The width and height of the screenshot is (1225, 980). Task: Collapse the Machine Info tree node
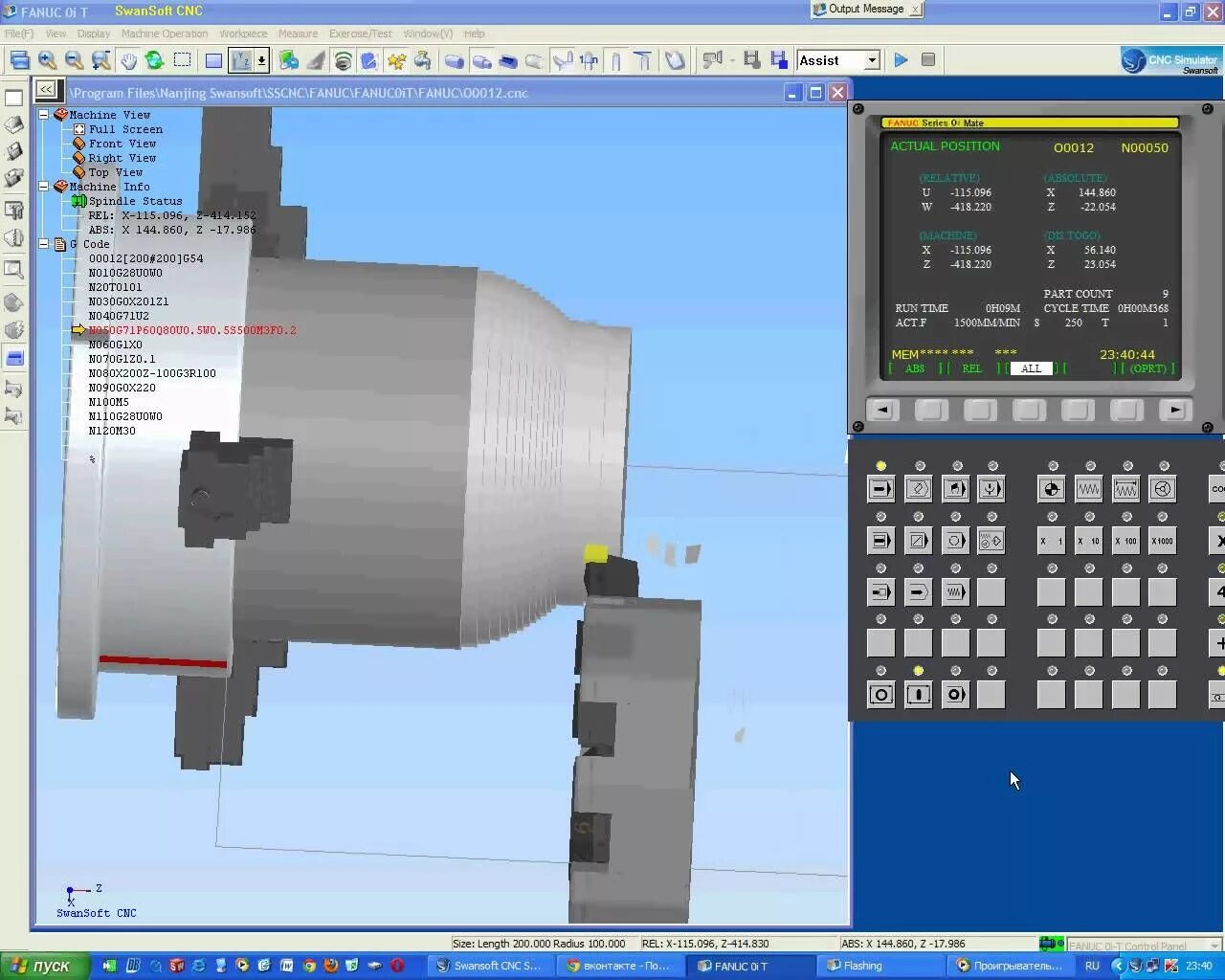pyautogui.click(x=44, y=187)
